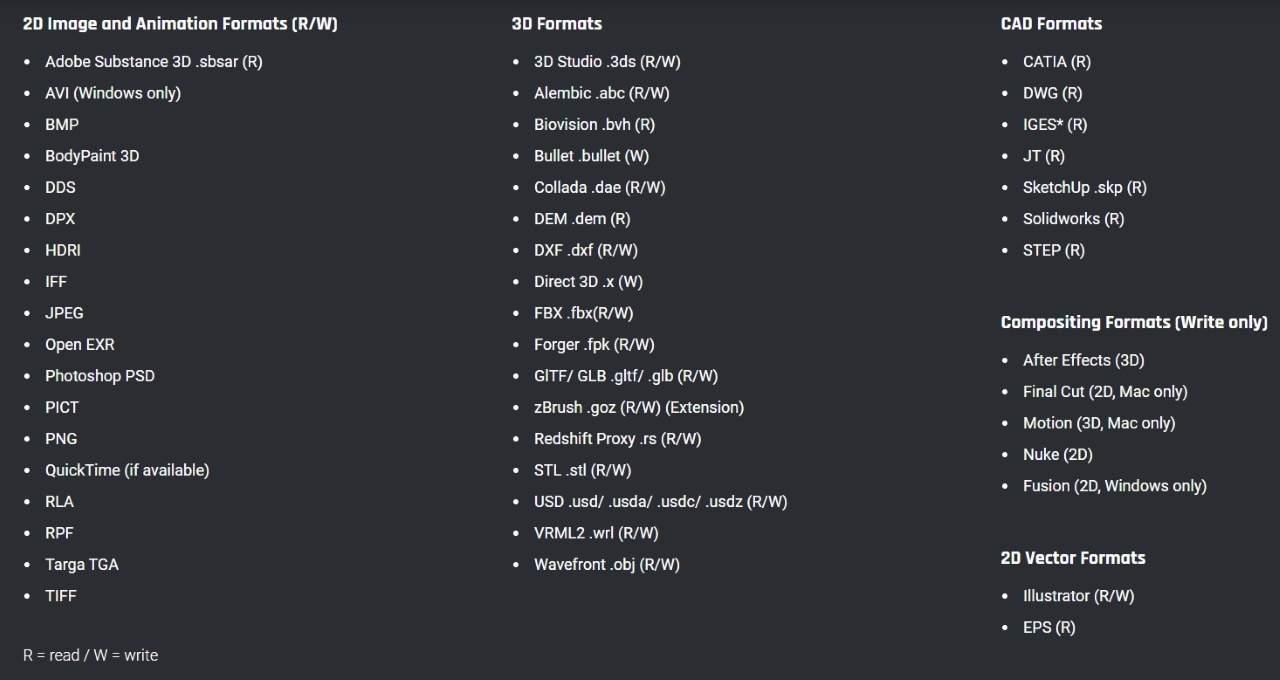This screenshot has width=1280, height=680.
Task: Click the After Effects (3D) entry
Action: (1083, 360)
